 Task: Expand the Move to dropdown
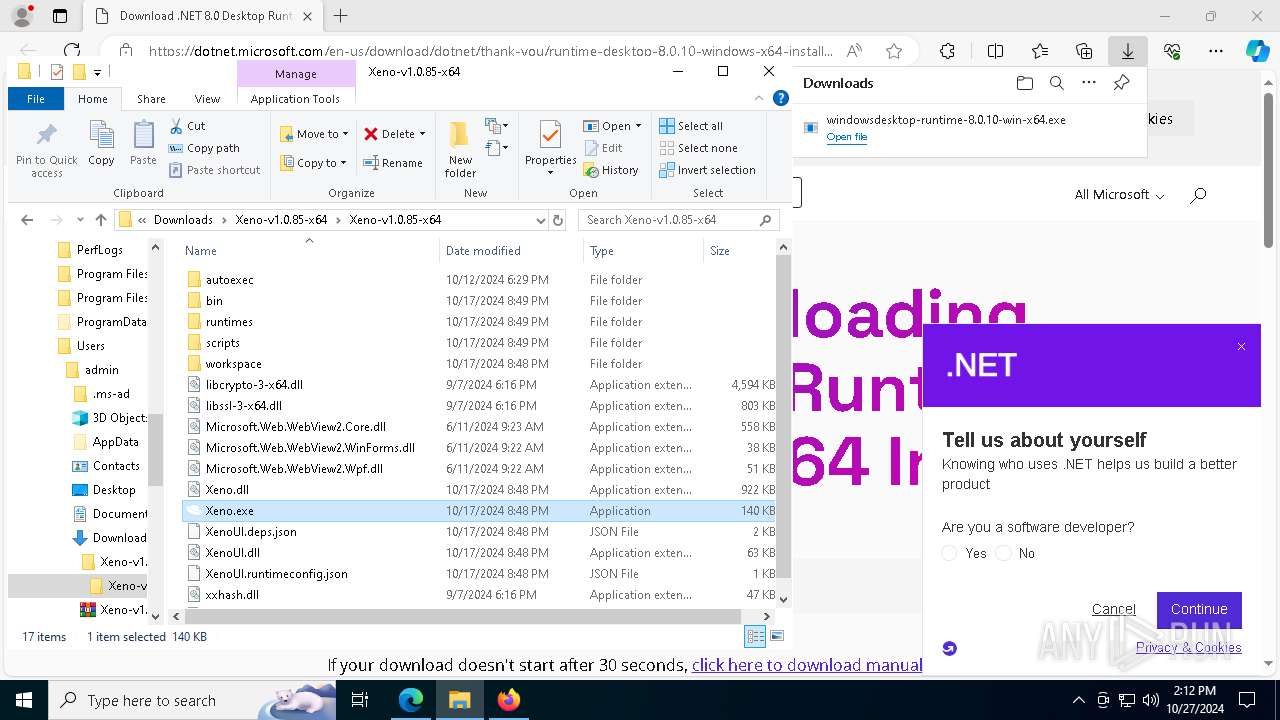[345, 134]
